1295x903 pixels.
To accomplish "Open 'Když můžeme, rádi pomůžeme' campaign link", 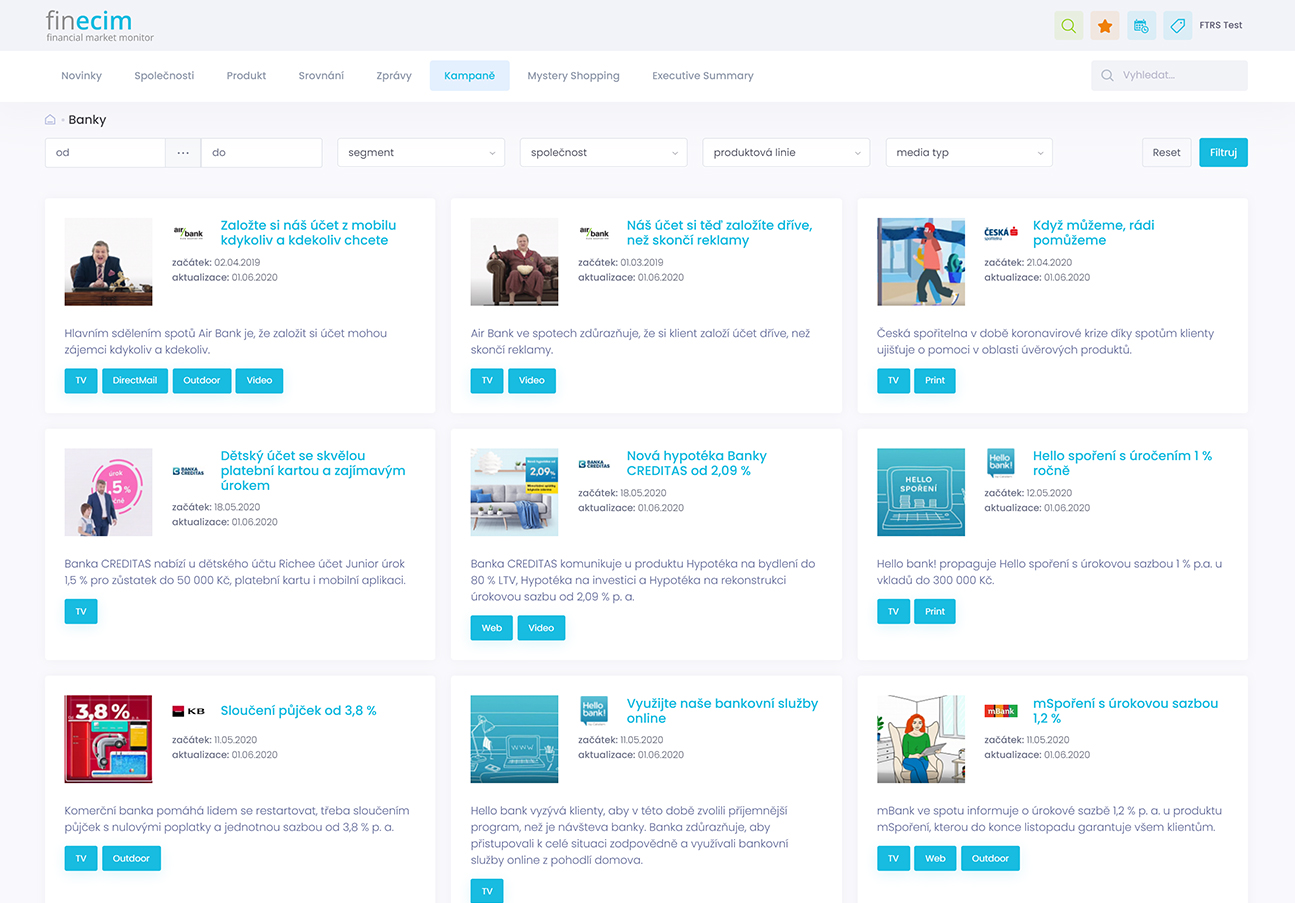I will (1094, 233).
